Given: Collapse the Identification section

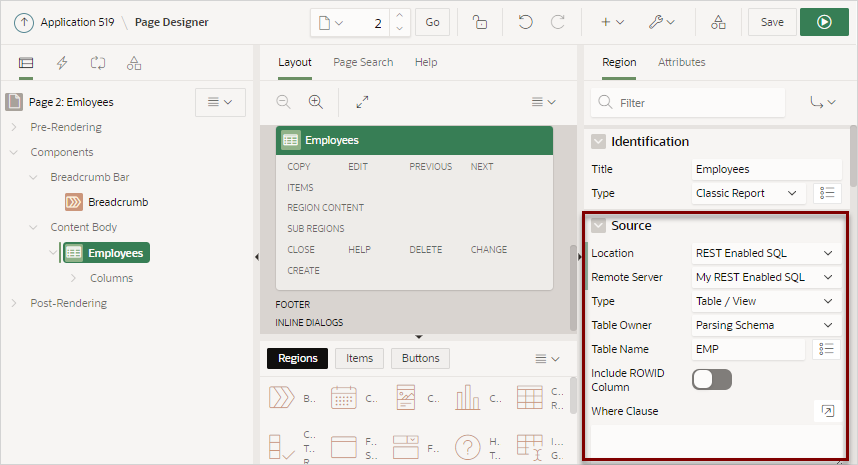Looking at the screenshot, I should (598, 142).
